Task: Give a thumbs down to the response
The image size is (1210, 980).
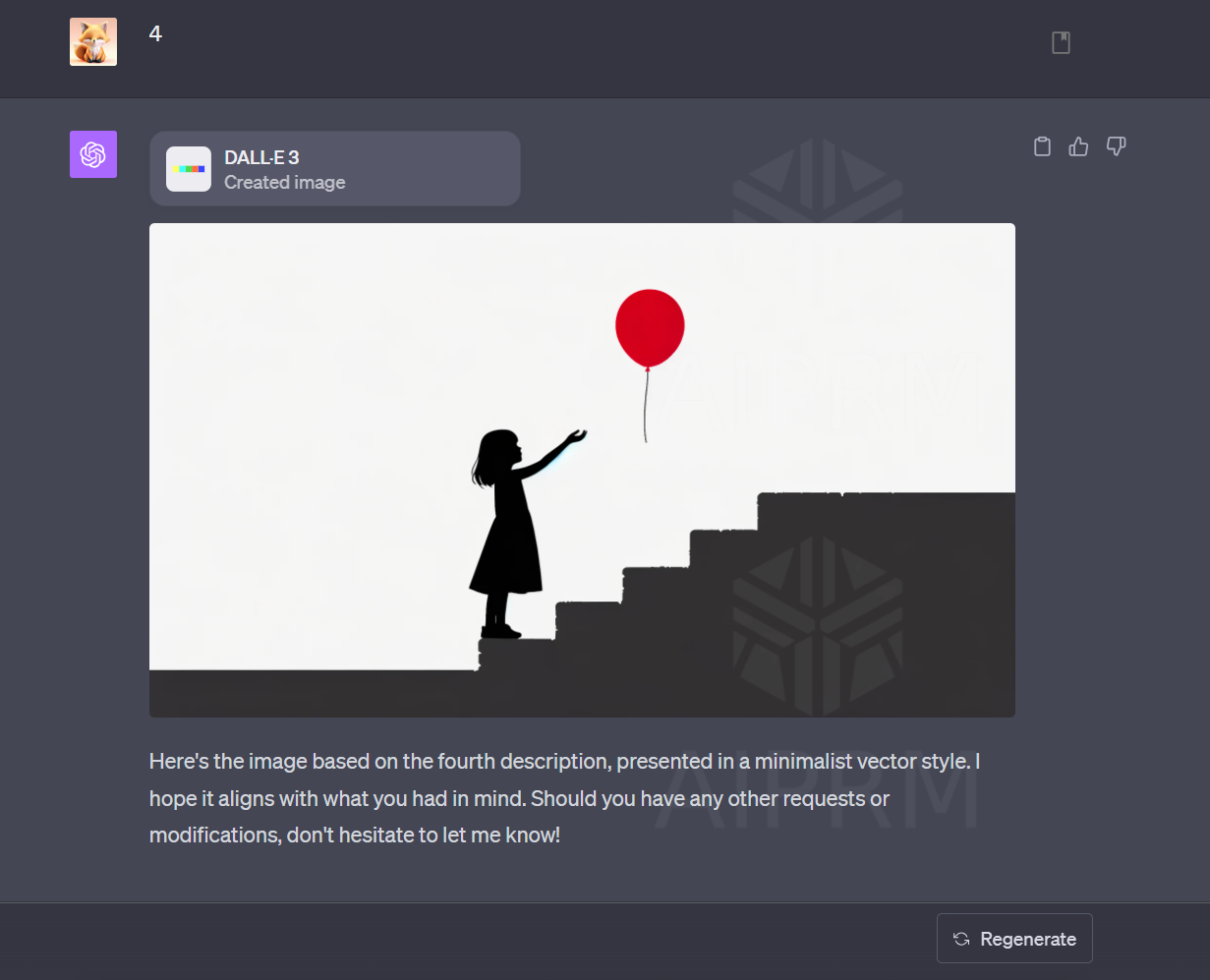Action: [x=1116, y=146]
